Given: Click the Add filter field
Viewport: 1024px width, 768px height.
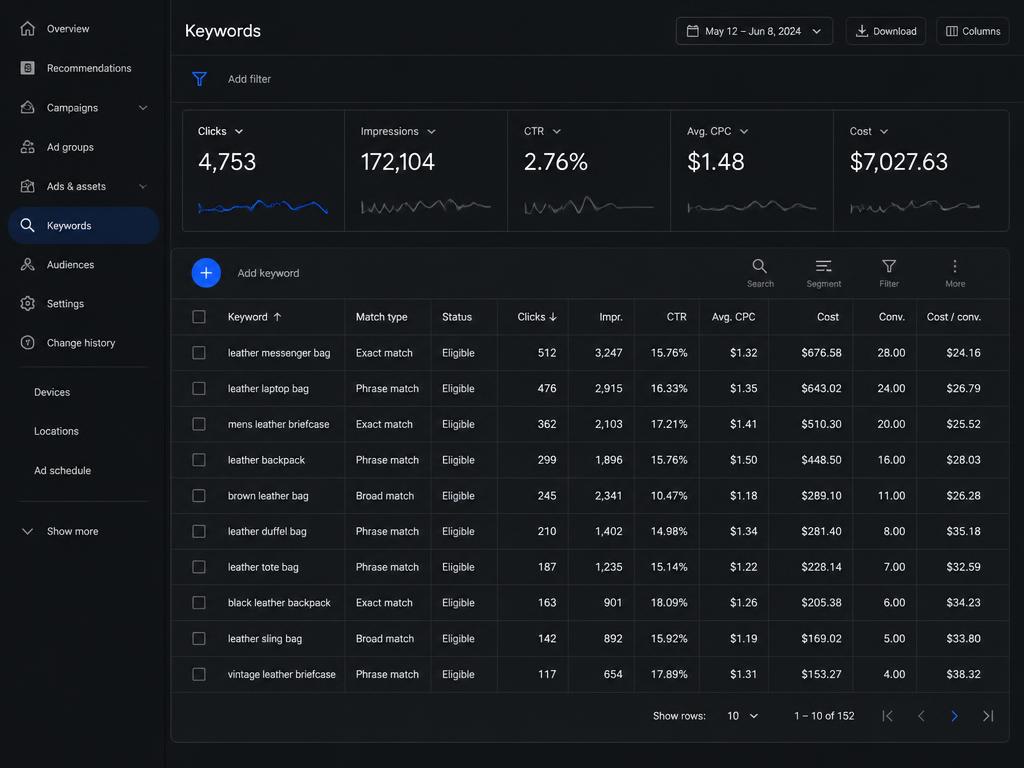Looking at the screenshot, I should (x=249, y=79).
